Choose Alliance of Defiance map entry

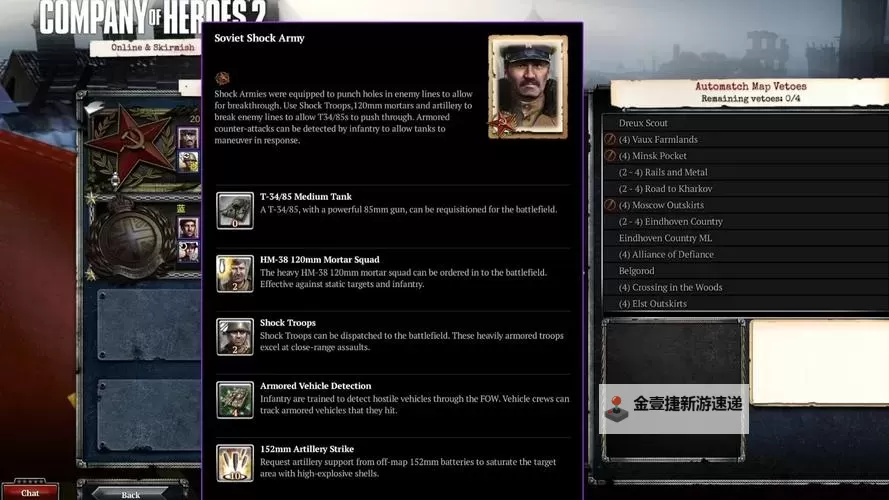point(666,254)
